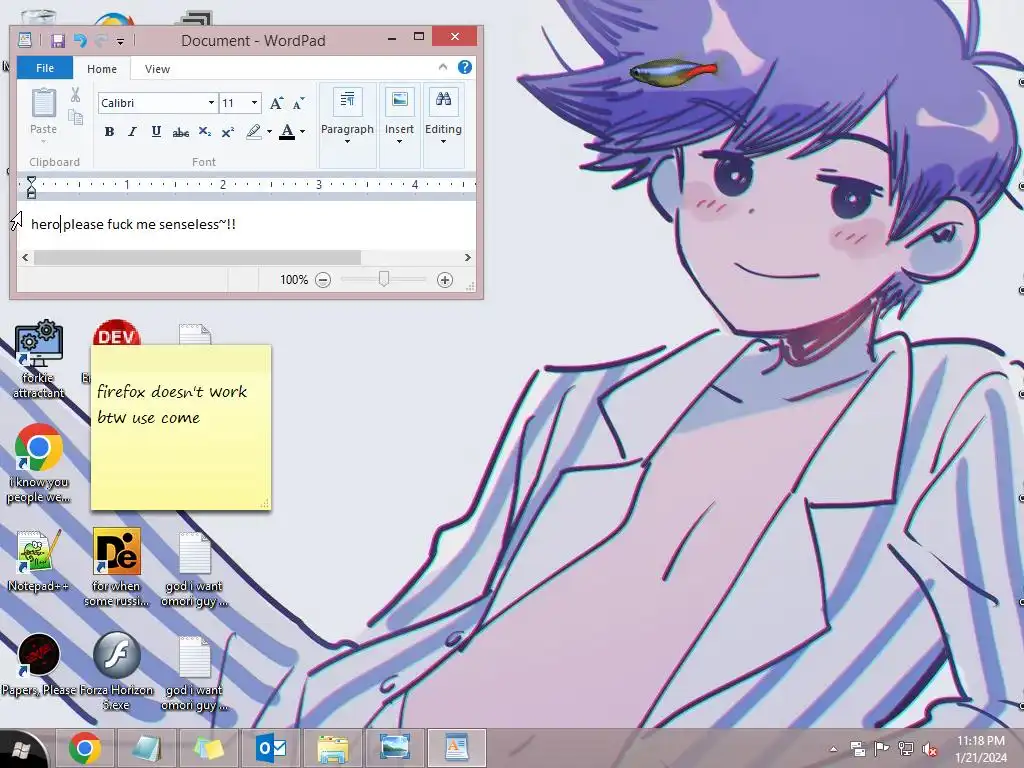The height and width of the screenshot is (768, 1024).
Task: Show hidden system tray icons arrow
Action: [x=833, y=749]
